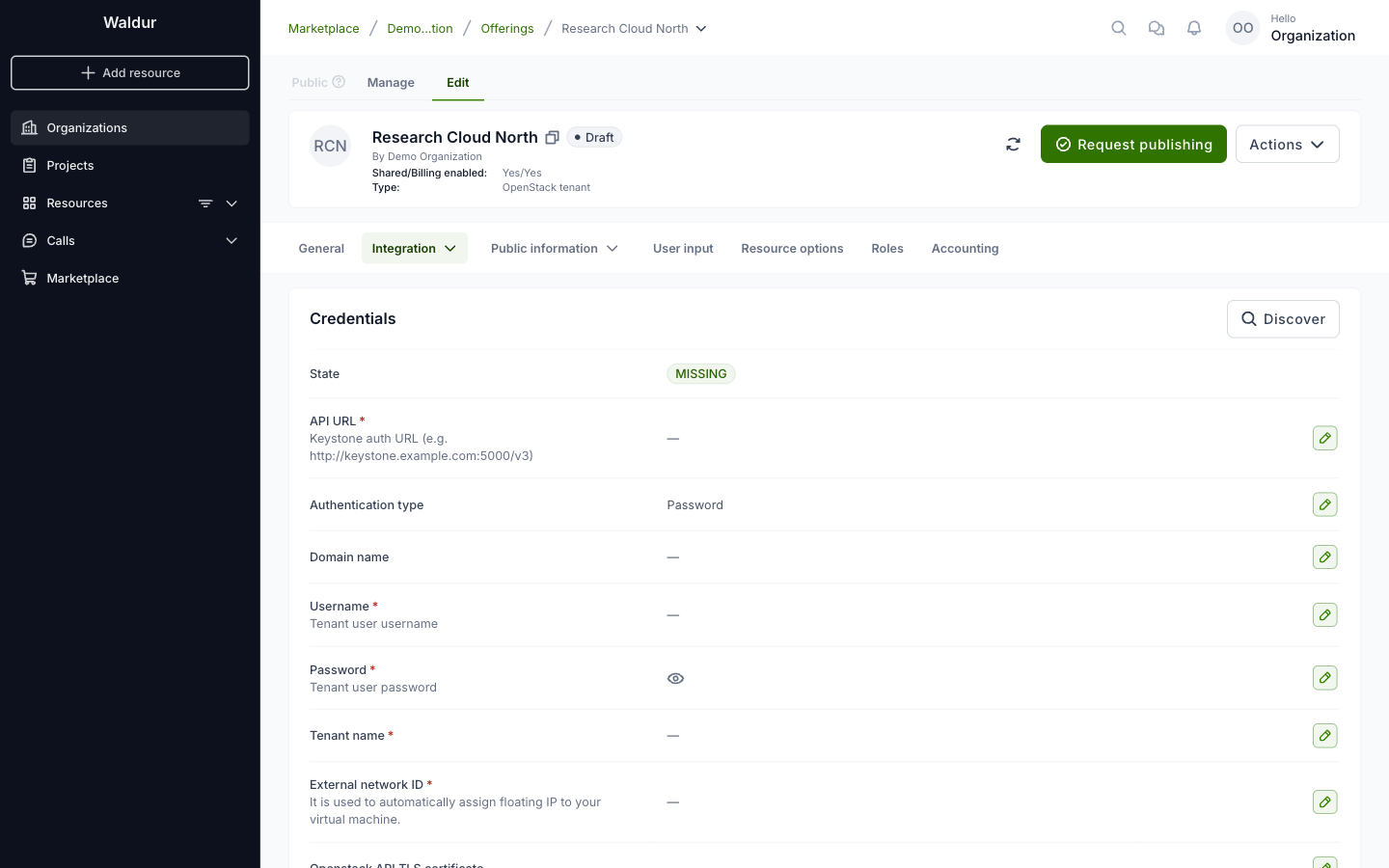
Task: Click the OO user avatar
Action: tap(1243, 28)
